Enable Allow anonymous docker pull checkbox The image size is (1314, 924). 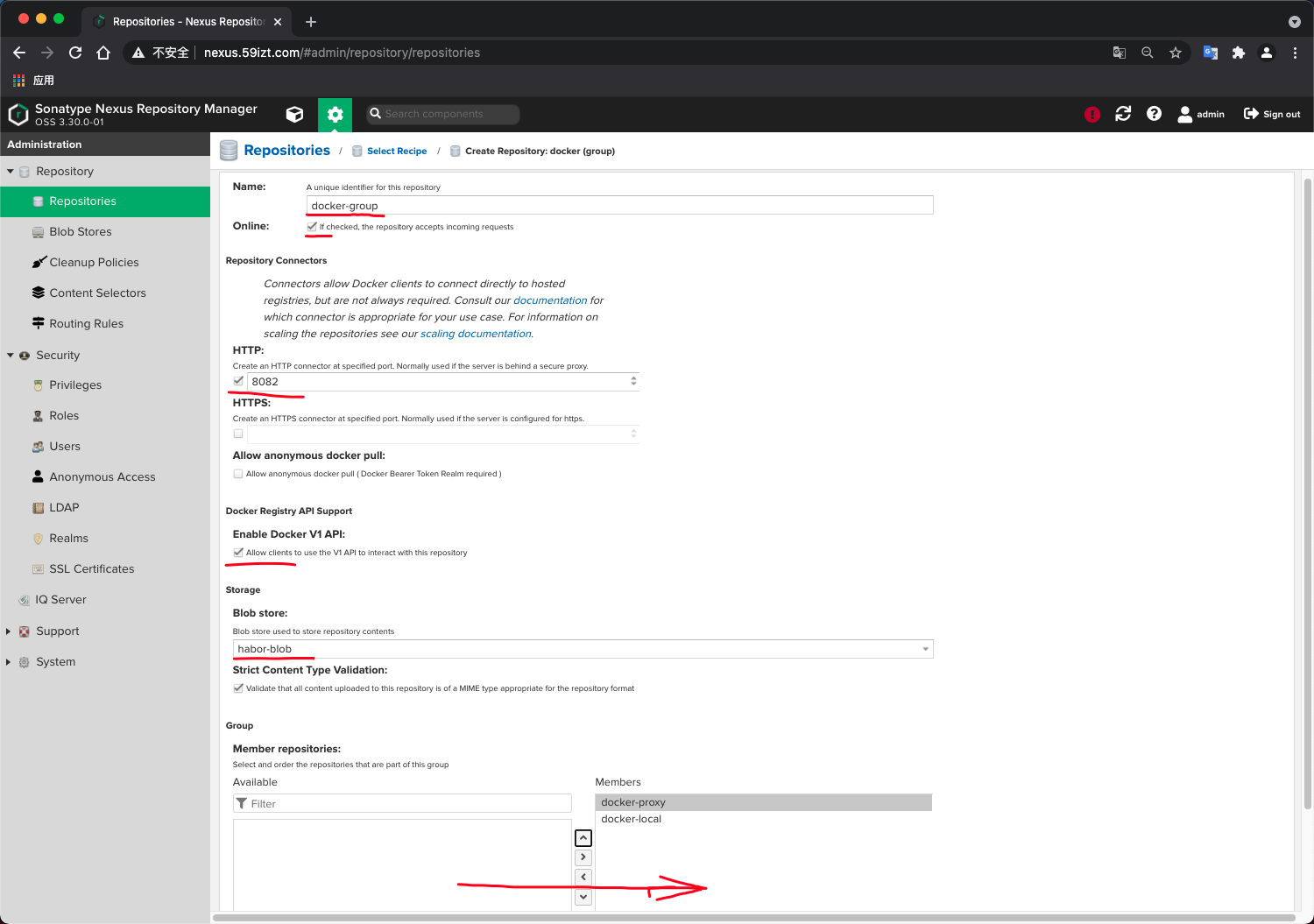(x=238, y=474)
